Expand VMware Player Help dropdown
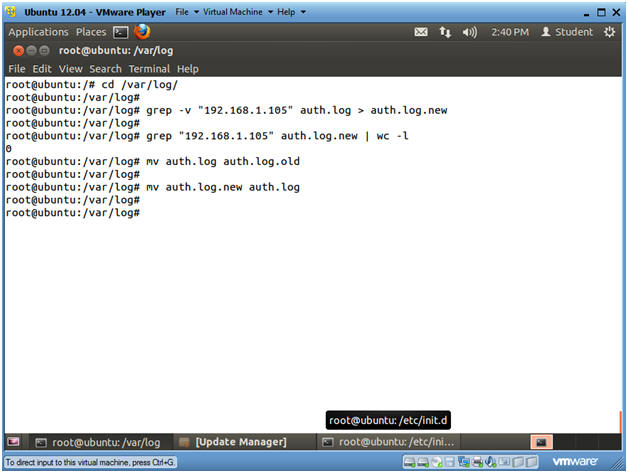 (291, 12)
